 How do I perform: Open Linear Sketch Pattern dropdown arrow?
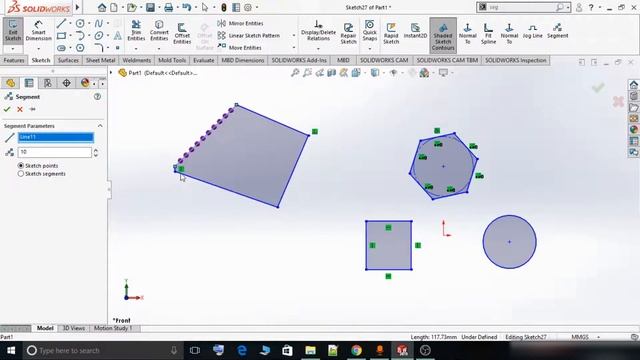pyautogui.click(x=293, y=36)
